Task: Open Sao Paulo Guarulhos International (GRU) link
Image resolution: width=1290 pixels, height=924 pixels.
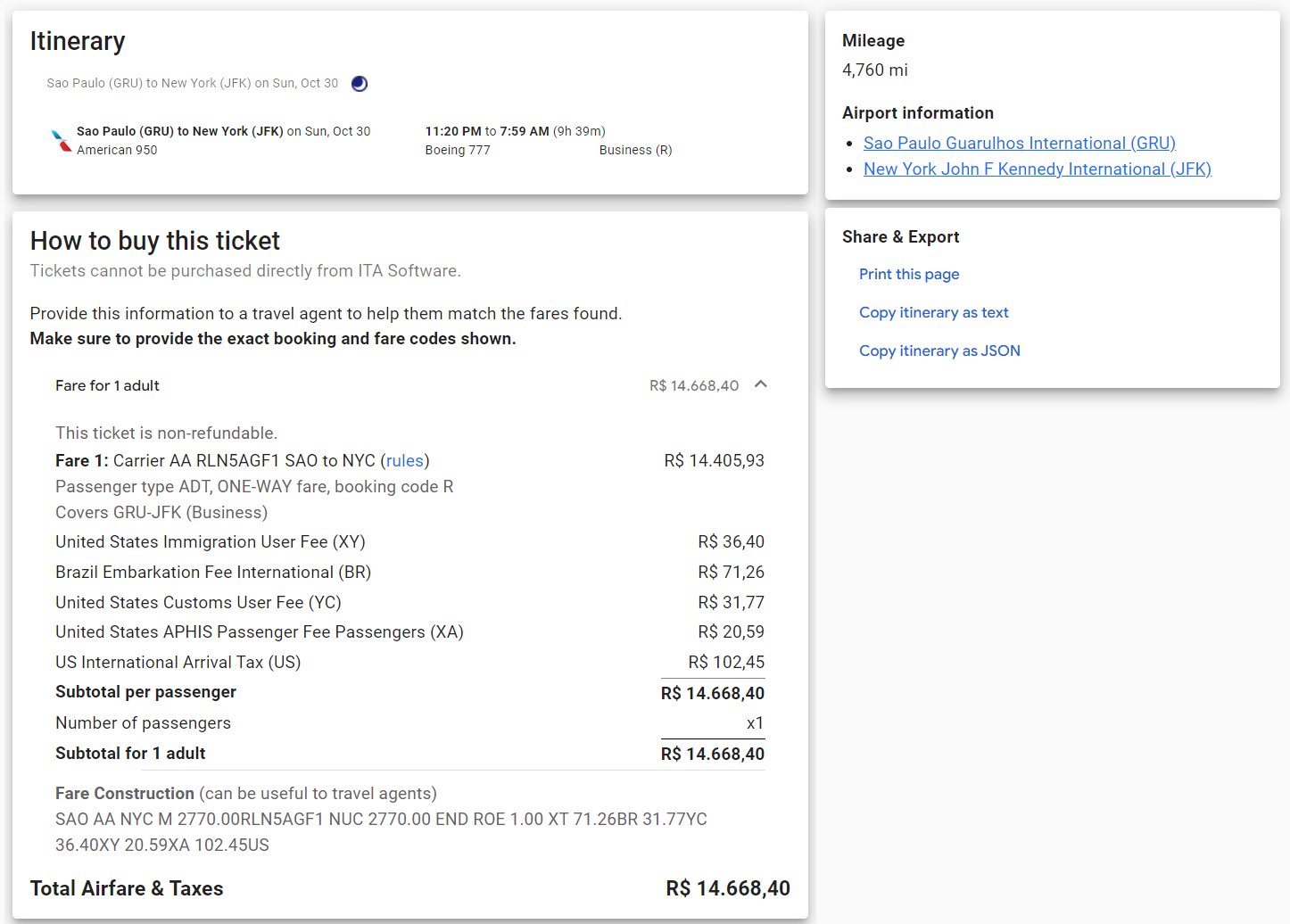Action: pos(1020,143)
